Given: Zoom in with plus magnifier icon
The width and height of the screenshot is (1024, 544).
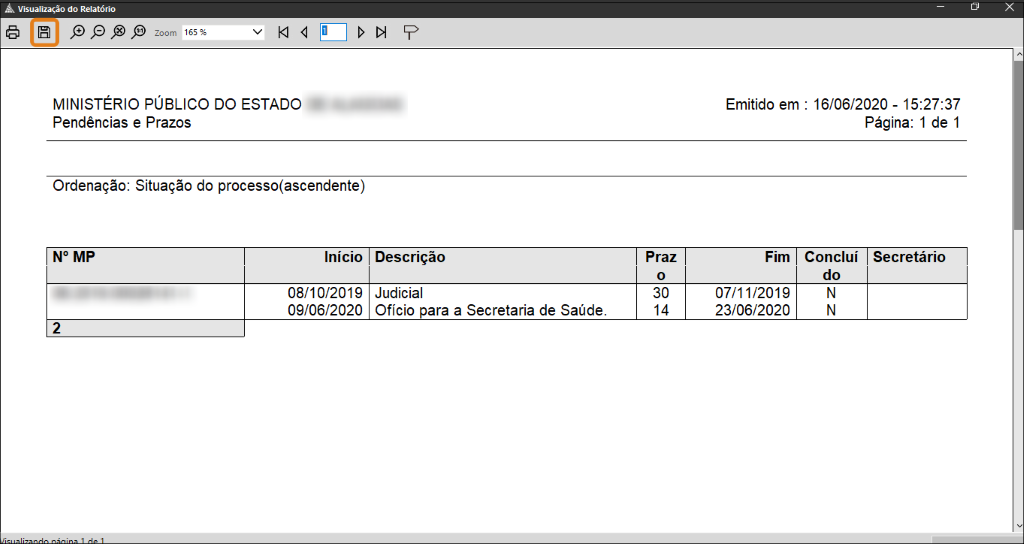Looking at the screenshot, I should [x=78, y=32].
